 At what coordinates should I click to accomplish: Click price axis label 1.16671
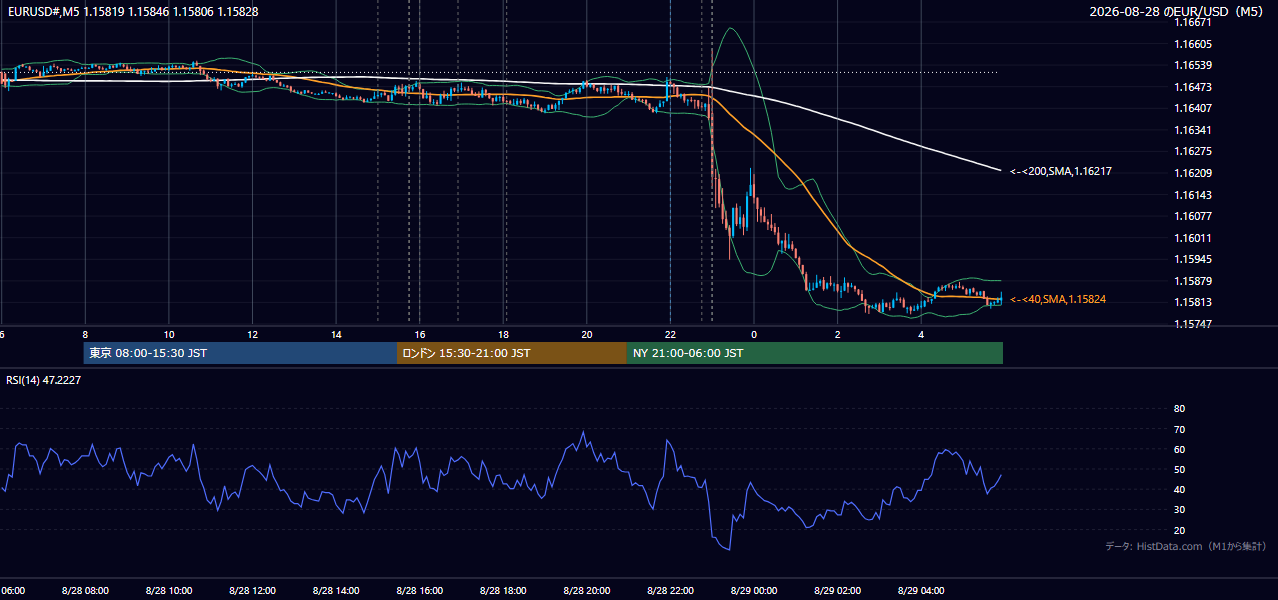[x=1192, y=22]
